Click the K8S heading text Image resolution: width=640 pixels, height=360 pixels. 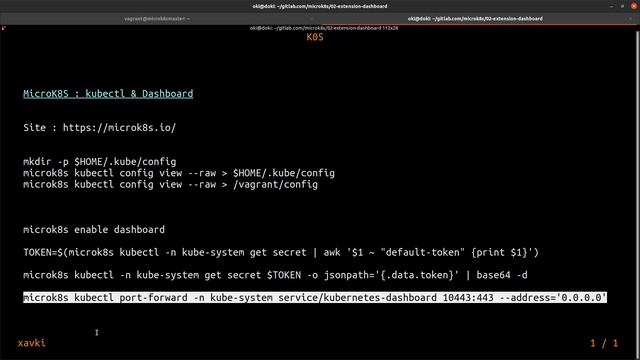[315, 37]
